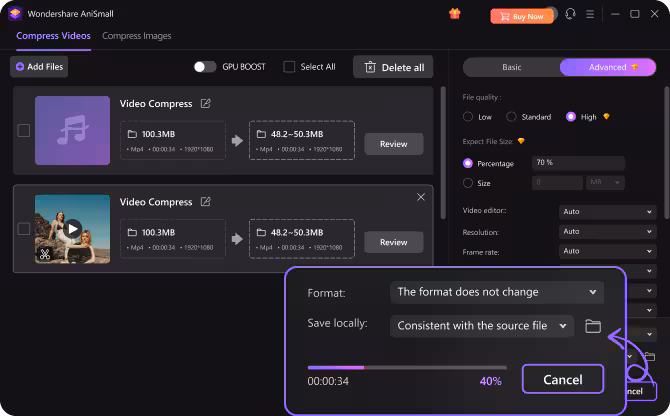
Task: Switch to the Compress Images tab
Action: (x=137, y=36)
